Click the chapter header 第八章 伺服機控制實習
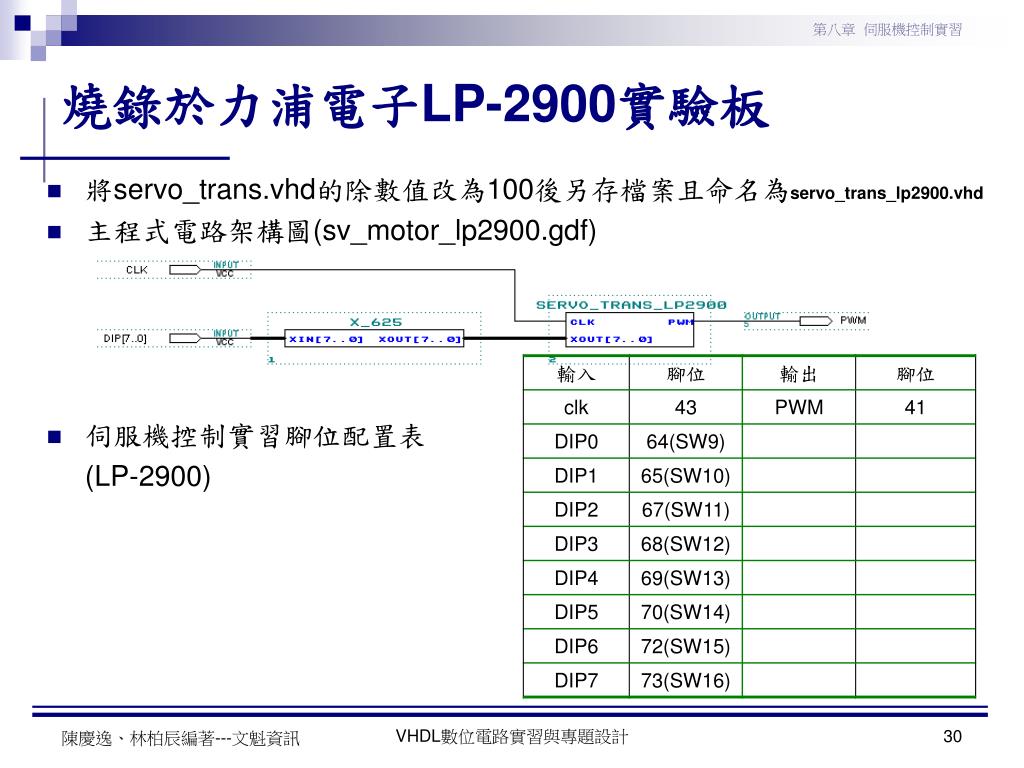This screenshot has width=1024, height=768. coord(888,29)
